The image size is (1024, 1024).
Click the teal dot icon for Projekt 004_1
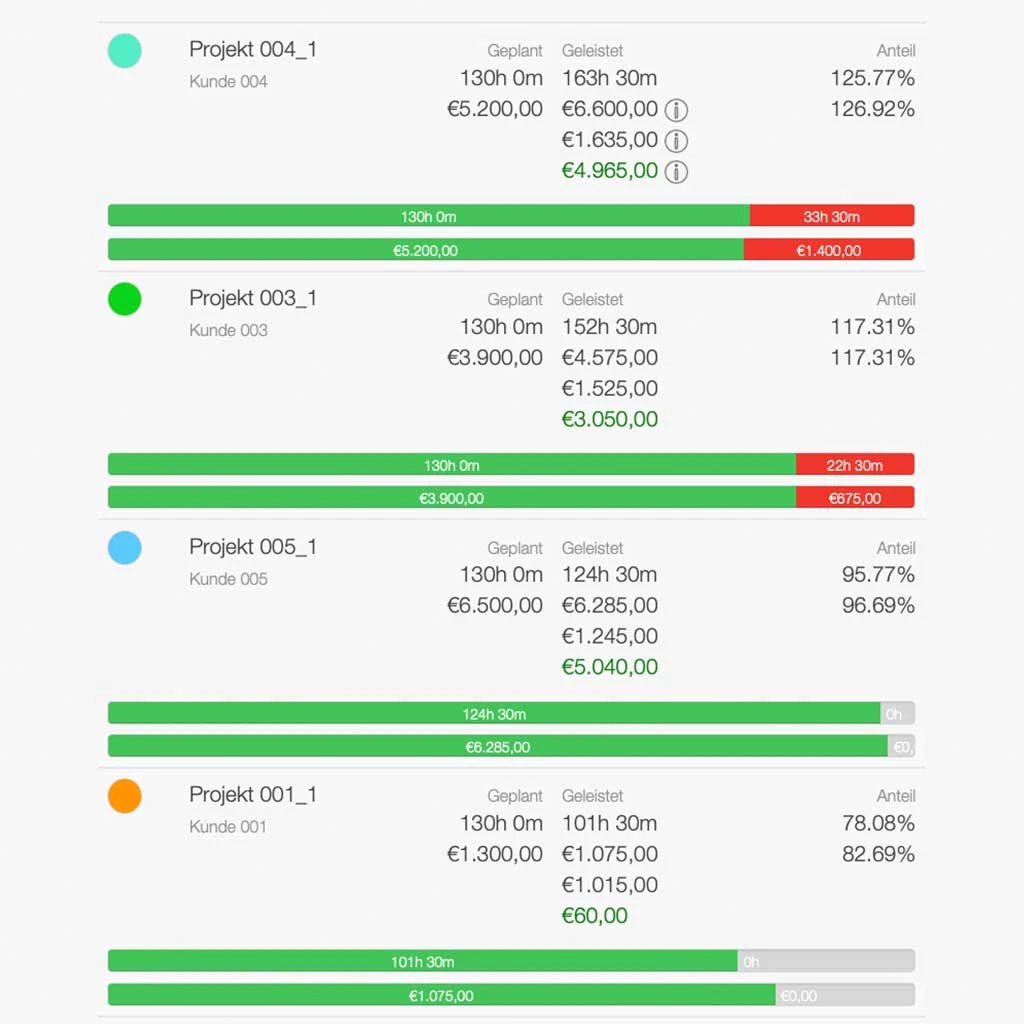click(x=123, y=50)
